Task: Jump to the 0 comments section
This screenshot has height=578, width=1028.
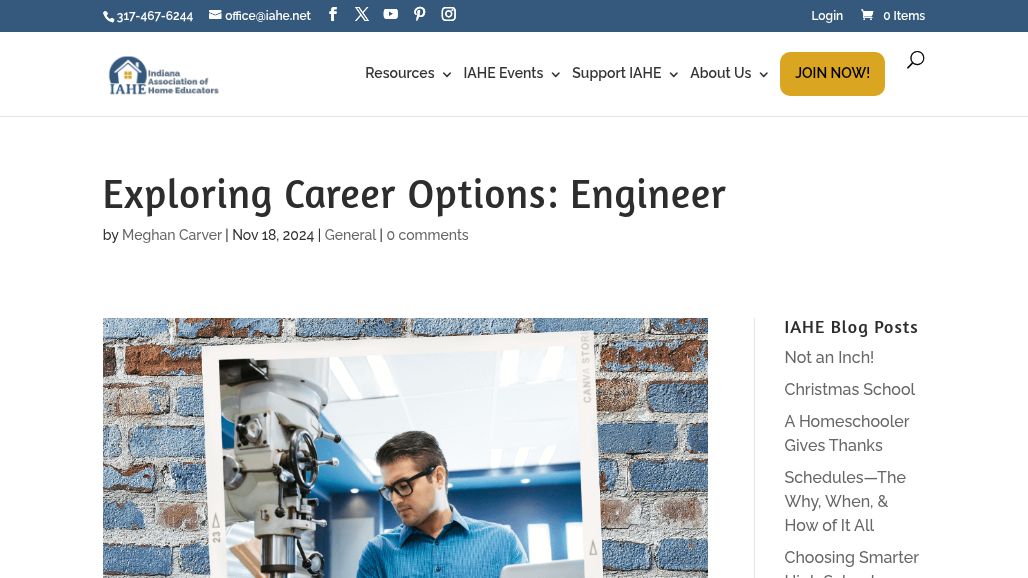Action: (427, 236)
